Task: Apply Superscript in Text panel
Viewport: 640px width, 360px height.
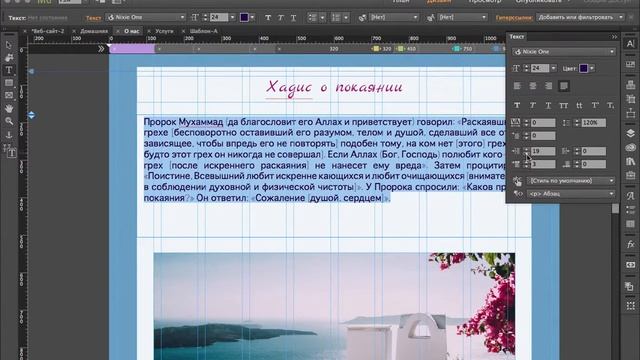Action: (595, 105)
